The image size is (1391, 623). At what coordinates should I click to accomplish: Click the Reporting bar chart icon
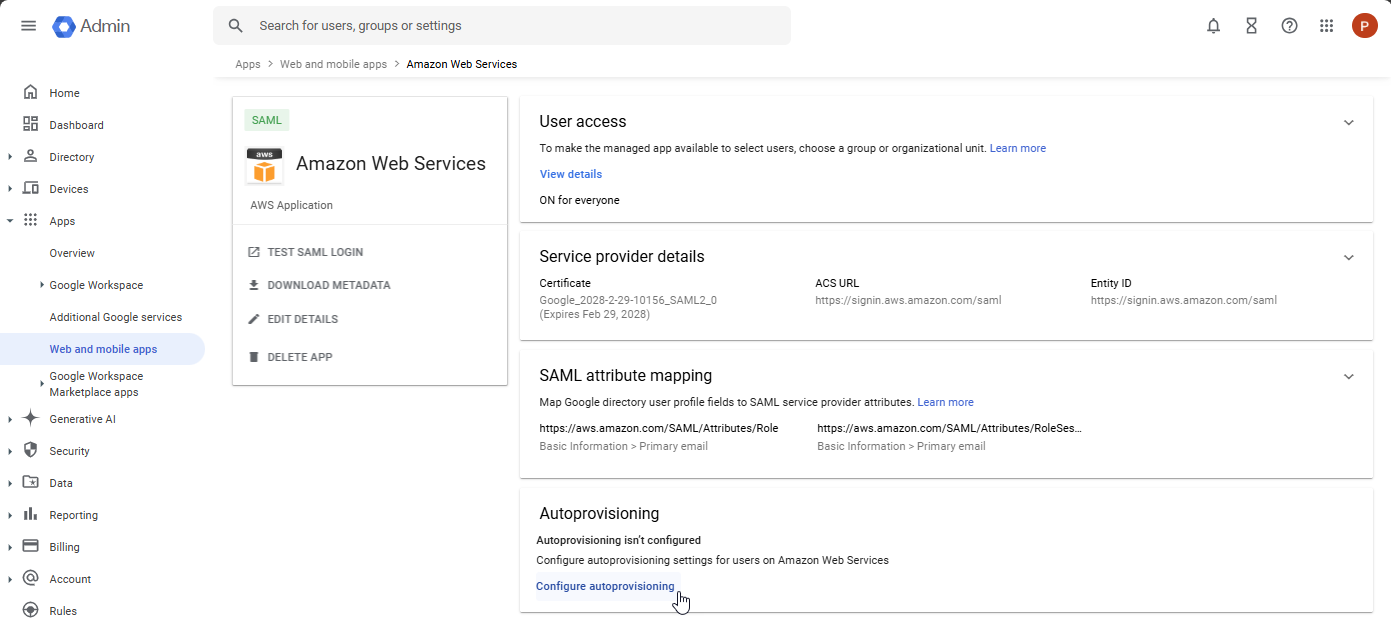(30, 515)
